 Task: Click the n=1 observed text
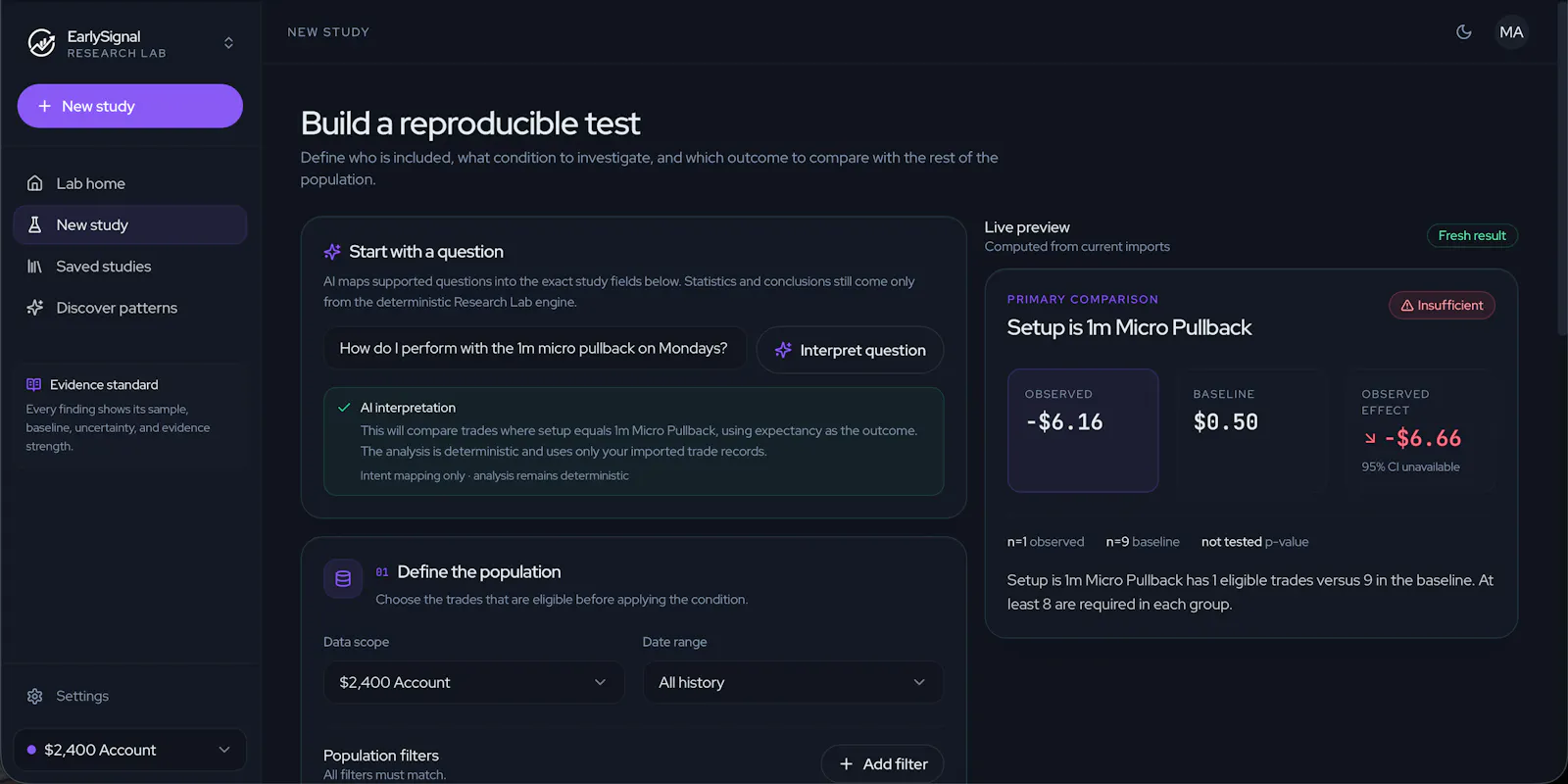(1046, 542)
